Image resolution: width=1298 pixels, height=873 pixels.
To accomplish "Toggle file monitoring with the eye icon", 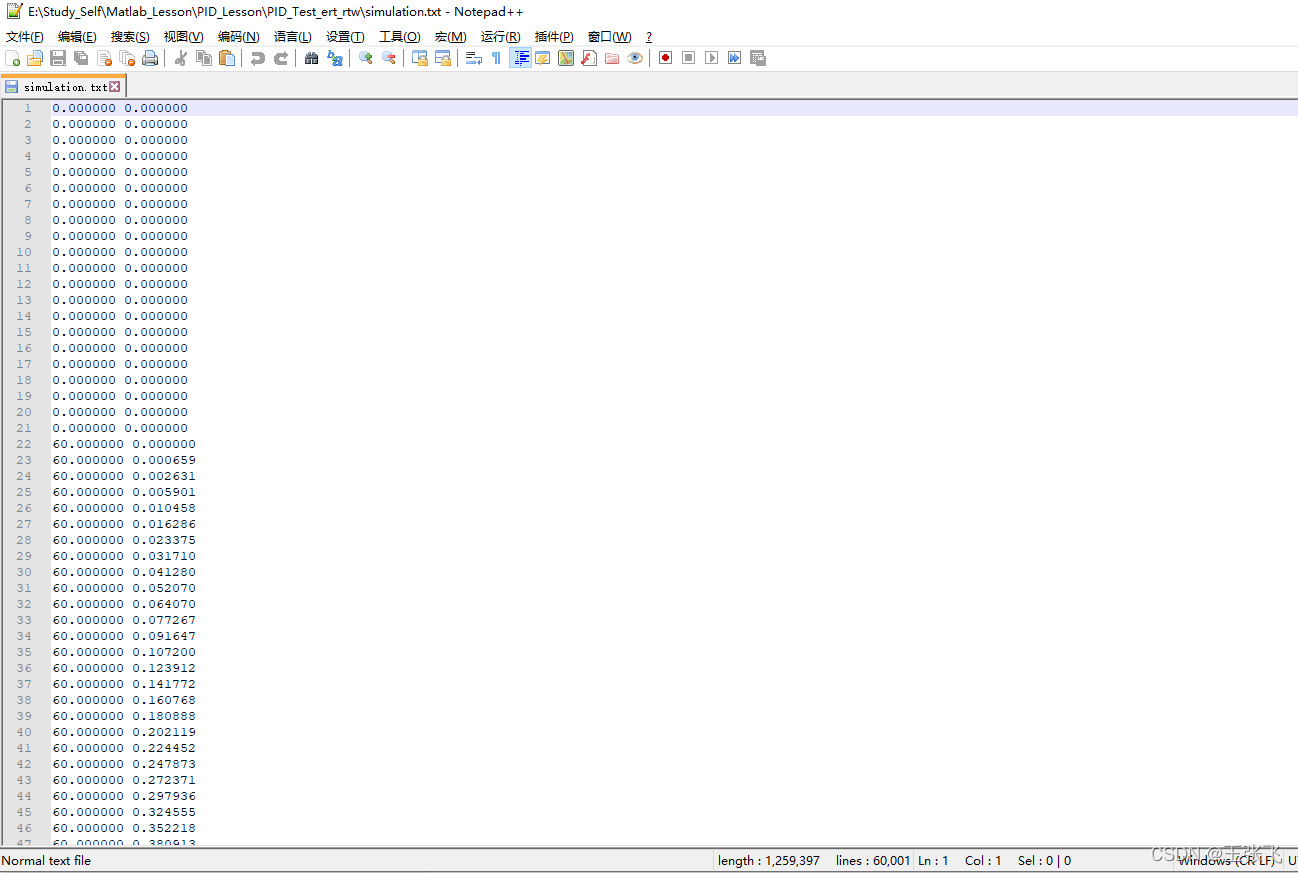I will pyautogui.click(x=635, y=58).
